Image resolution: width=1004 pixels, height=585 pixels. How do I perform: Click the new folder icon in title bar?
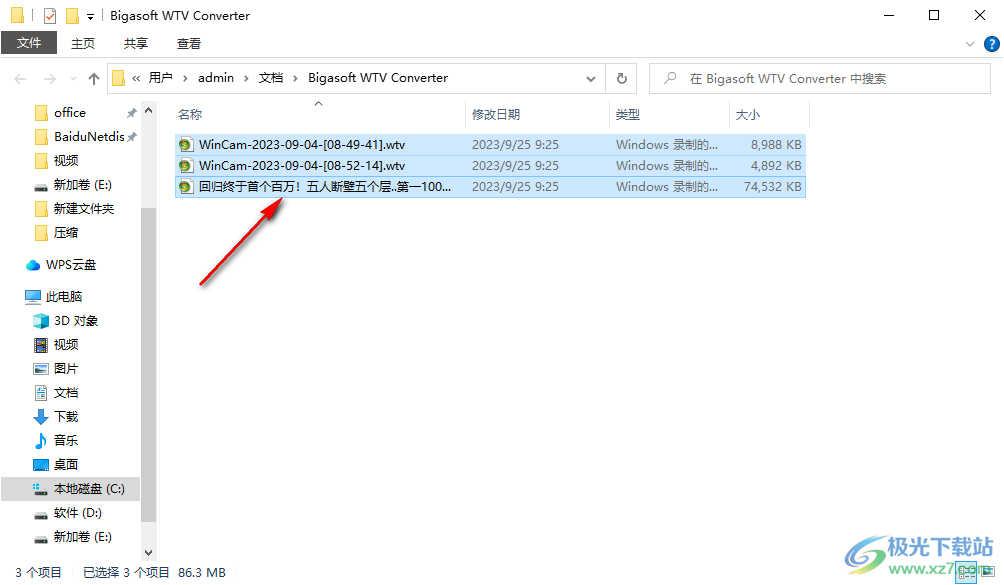point(72,15)
